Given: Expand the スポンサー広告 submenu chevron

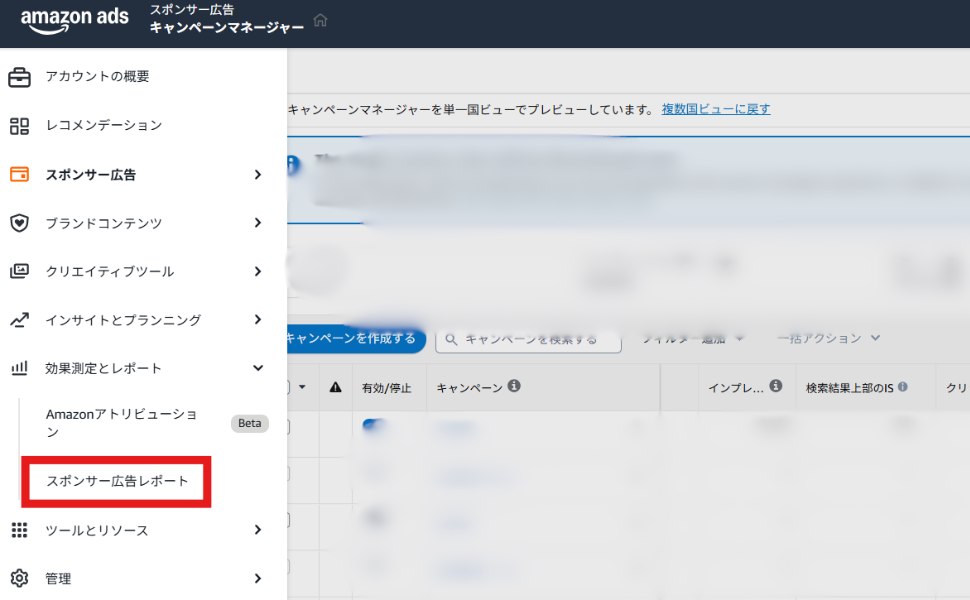Looking at the screenshot, I should (258, 174).
